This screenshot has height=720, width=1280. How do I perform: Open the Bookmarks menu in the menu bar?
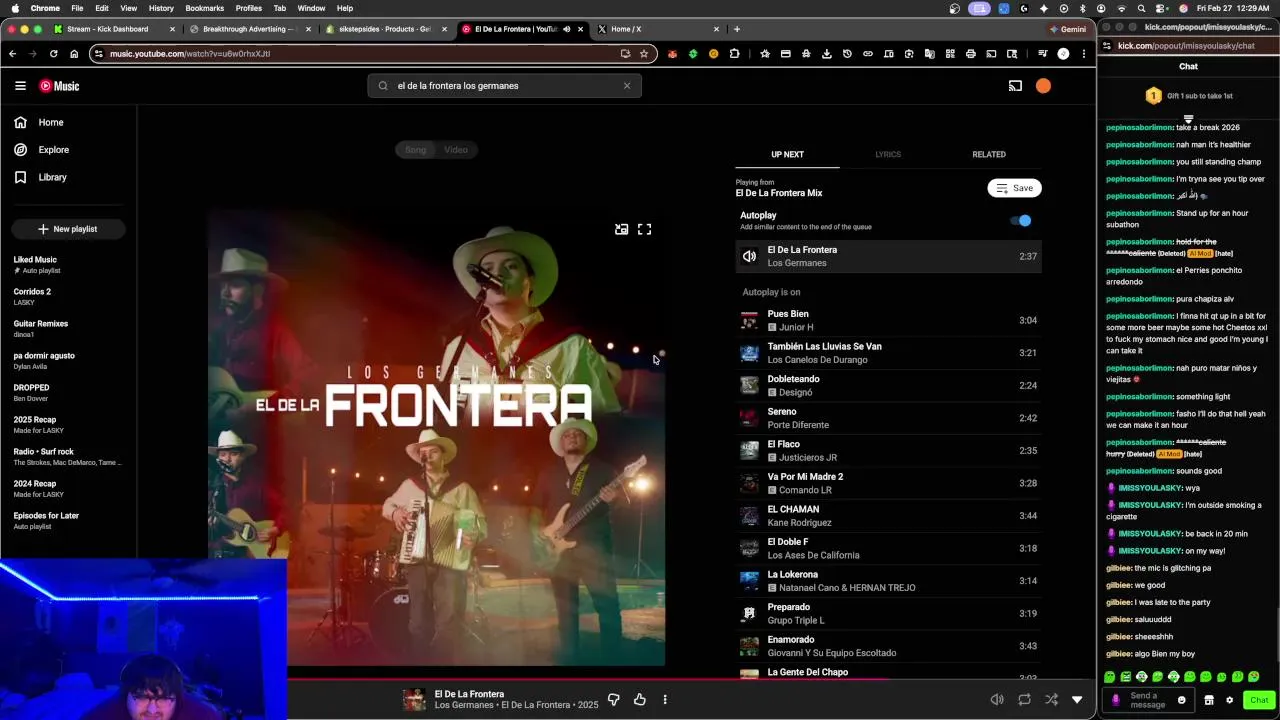205,8
